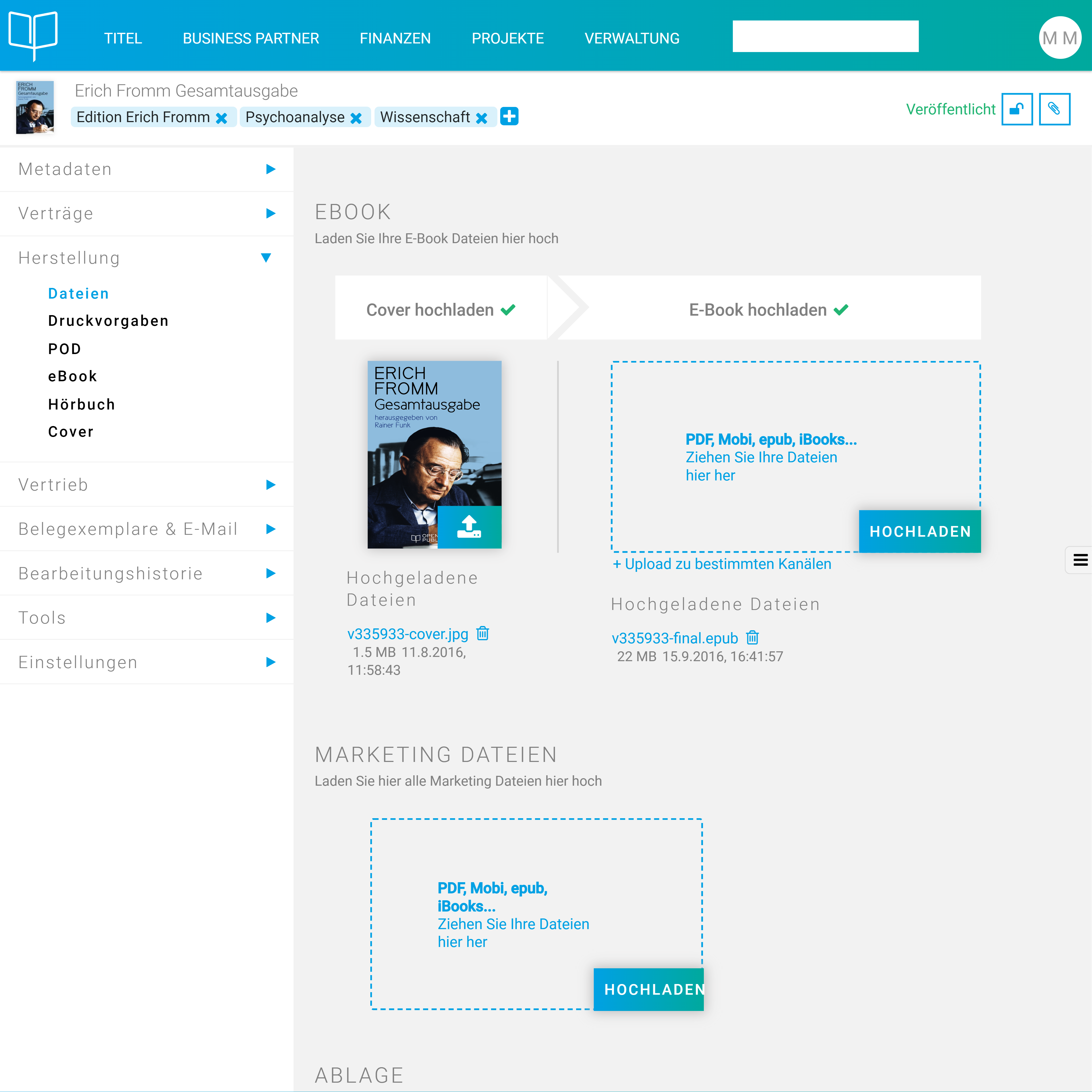Remove the Psychoanalyse tag
The width and height of the screenshot is (1092, 1092).
coord(356,118)
